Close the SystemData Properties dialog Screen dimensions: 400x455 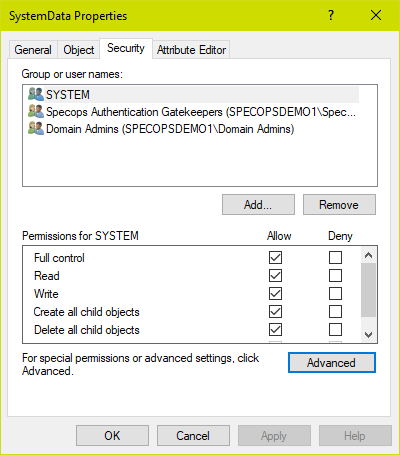[x=376, y=15]
